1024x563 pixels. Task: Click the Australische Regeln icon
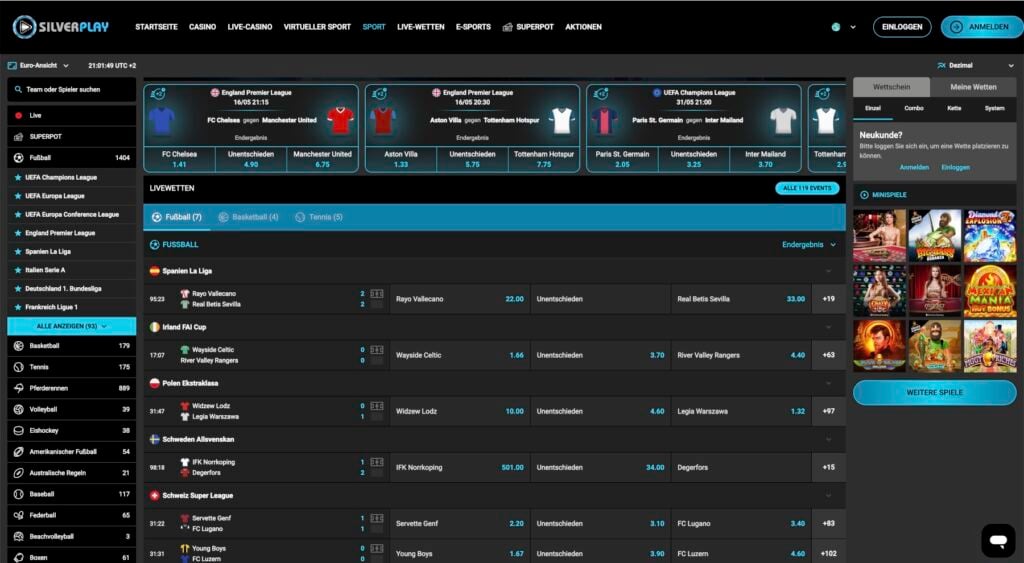coord(18,473)
